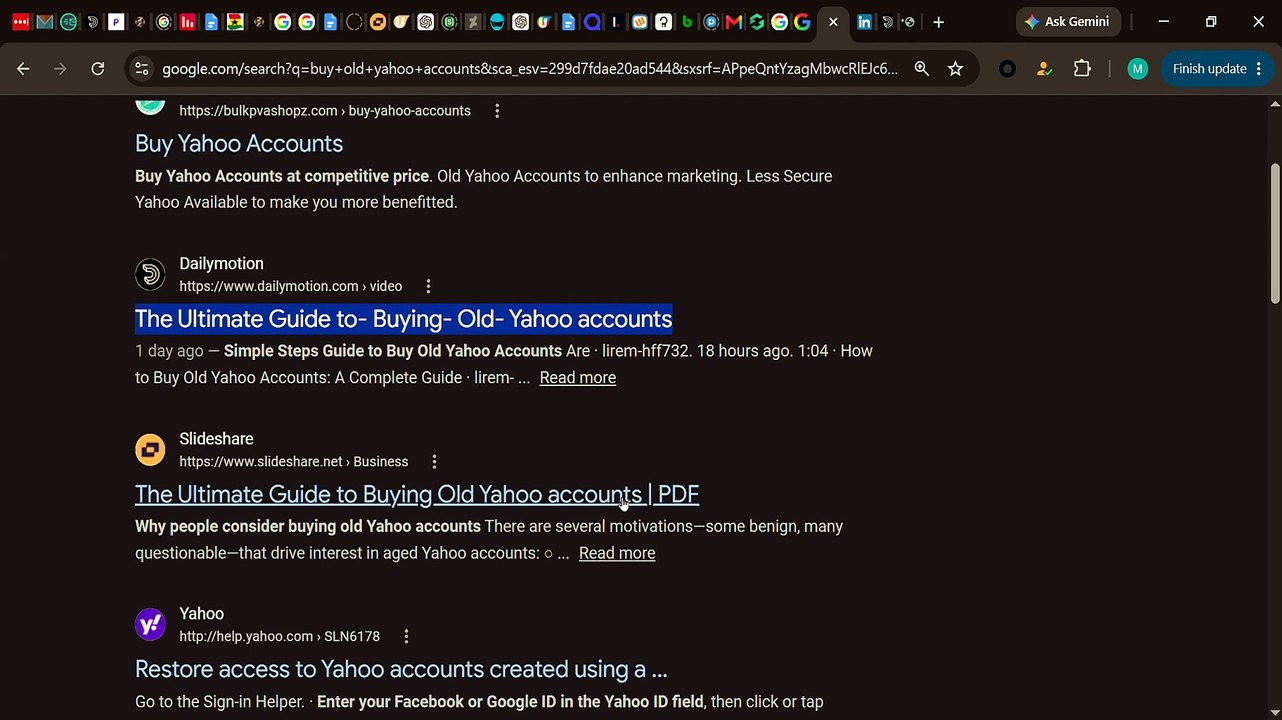
Task: Switch to the red bar chart tab
Action: (x=187, y=22)
